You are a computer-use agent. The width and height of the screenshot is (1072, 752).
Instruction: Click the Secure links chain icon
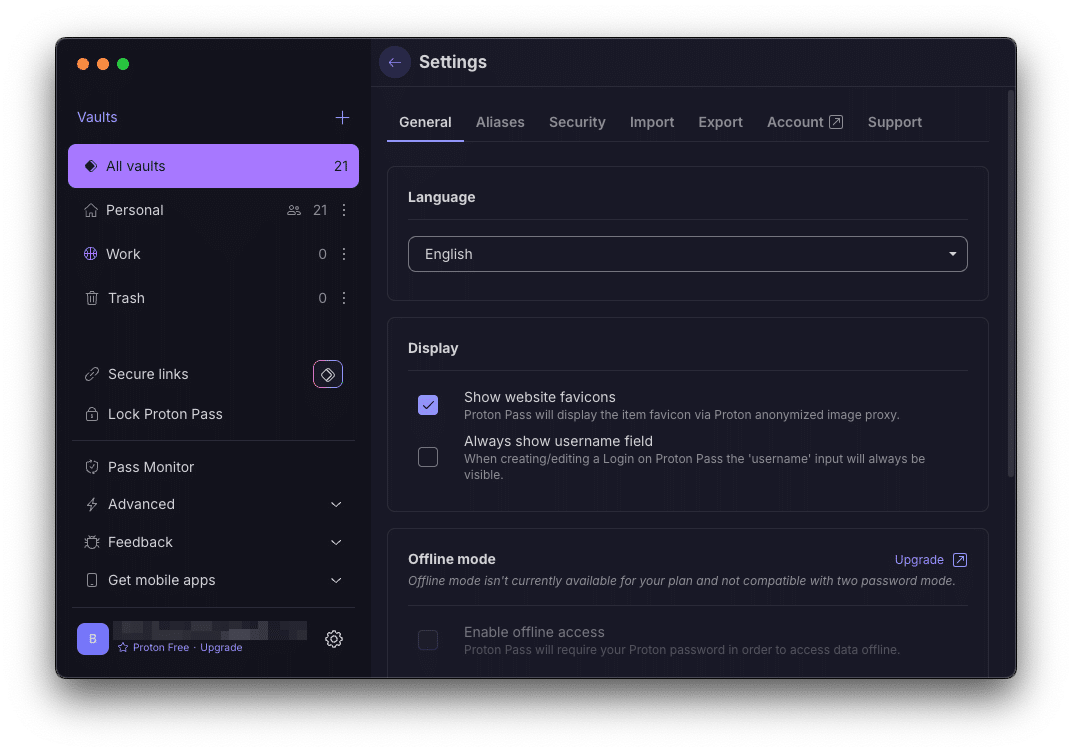(89, 374)
